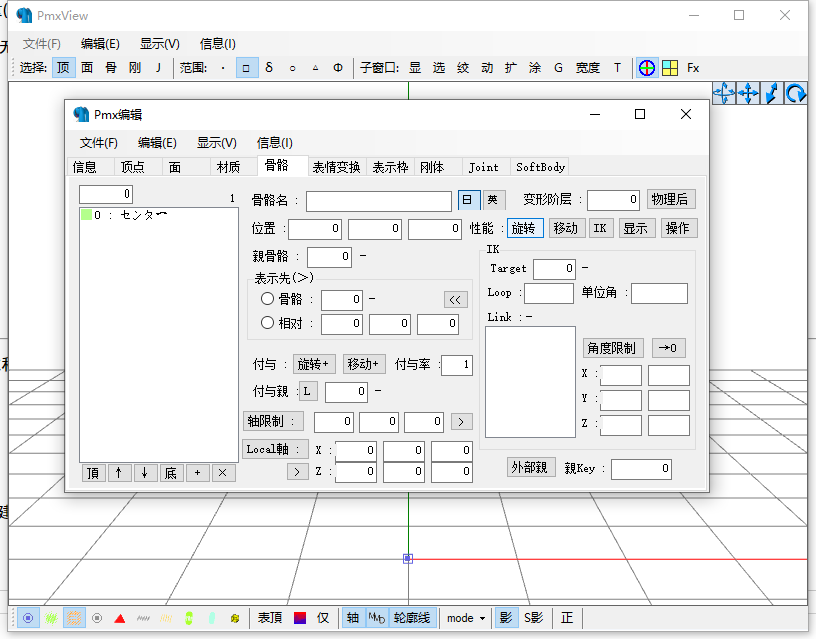Toggle vertex display icon in PmxView bottom bar
816x639 pixels.
(x=28, y=618)
